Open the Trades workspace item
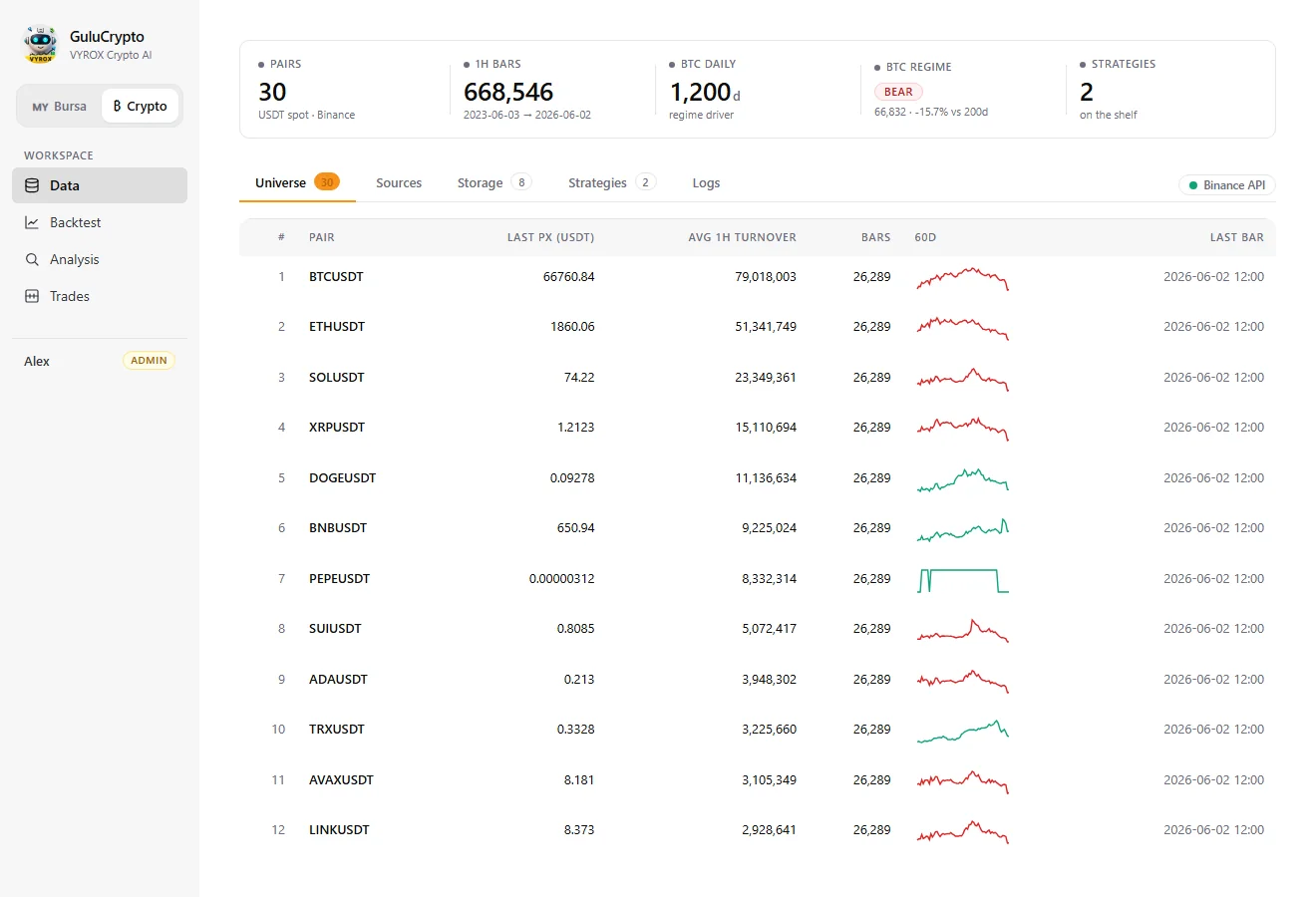The width and height of the screenshot is (1316, 897). [x=100, y=296]
